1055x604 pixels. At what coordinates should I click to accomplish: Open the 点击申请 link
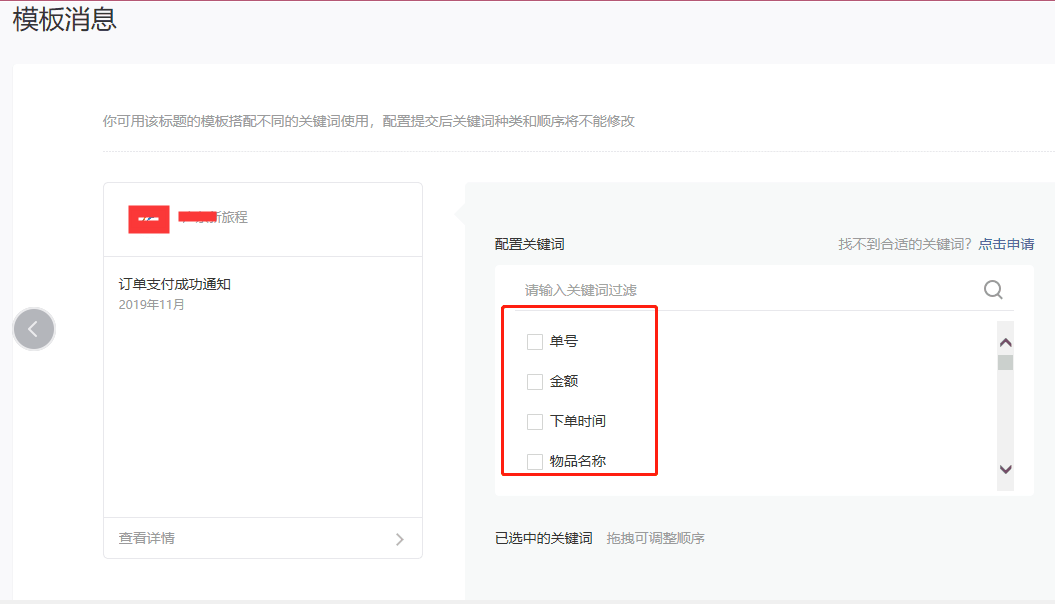(x=1006, y=244)
